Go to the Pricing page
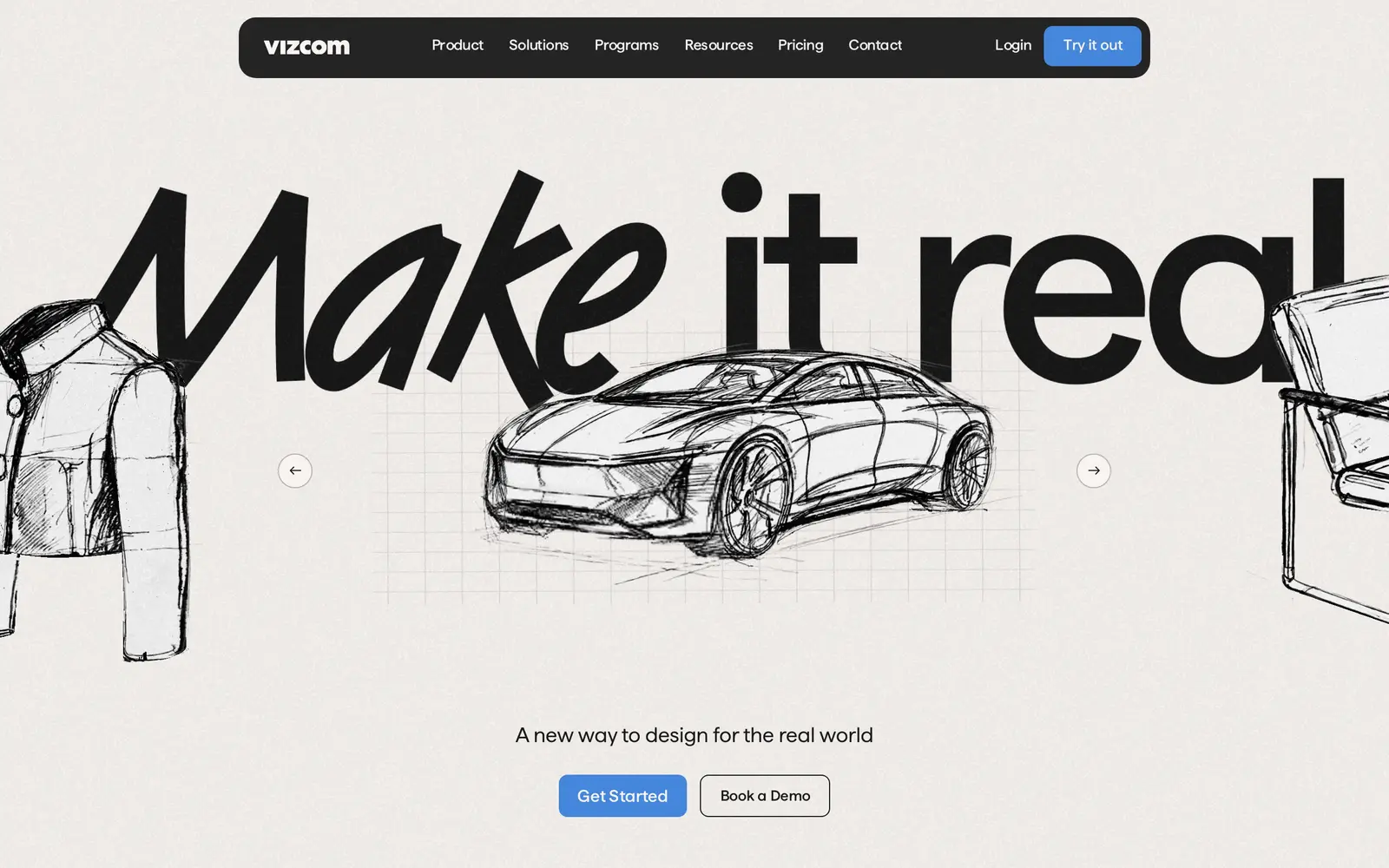Viewport: 1389px width, 868px height. point(800,45)
